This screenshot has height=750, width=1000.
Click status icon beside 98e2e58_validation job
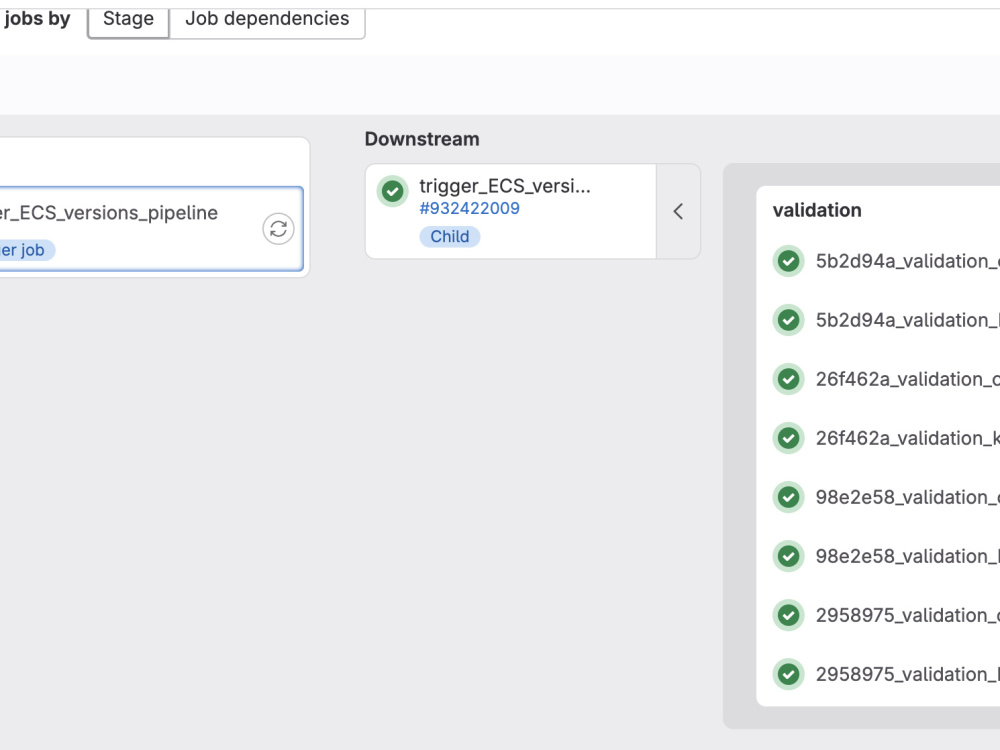pyautogui.click(x=789, y=497)
